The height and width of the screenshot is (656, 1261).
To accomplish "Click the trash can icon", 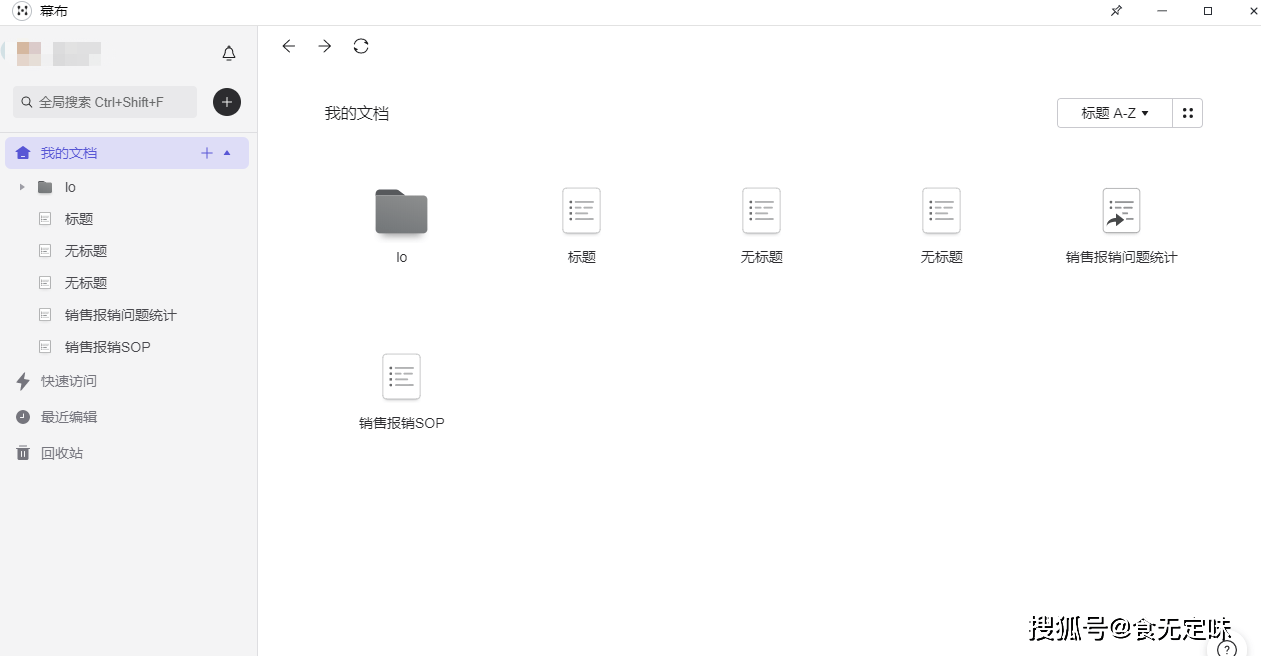I will click(23, 453).
